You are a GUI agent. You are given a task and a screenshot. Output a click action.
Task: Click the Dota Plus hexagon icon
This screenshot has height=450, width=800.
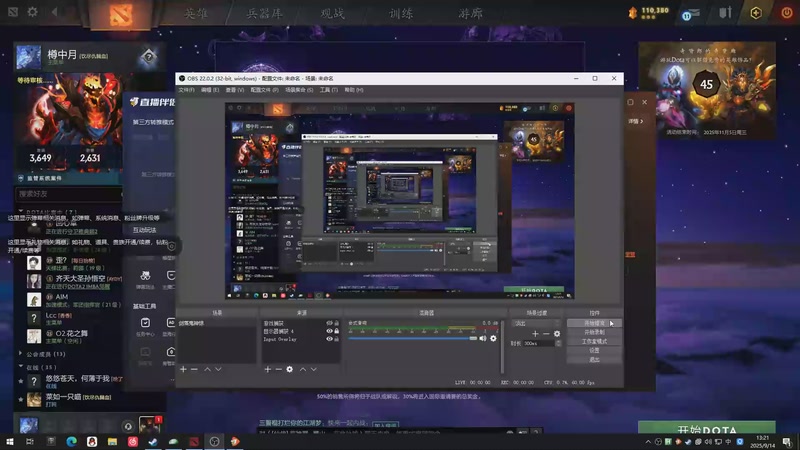(x=756, y=13)
